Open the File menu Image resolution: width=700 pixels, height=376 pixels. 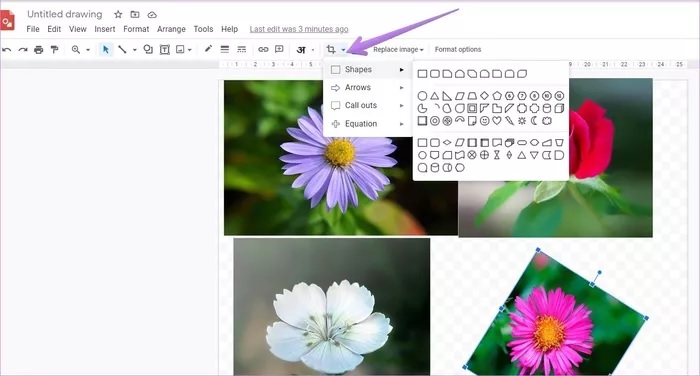33,29
